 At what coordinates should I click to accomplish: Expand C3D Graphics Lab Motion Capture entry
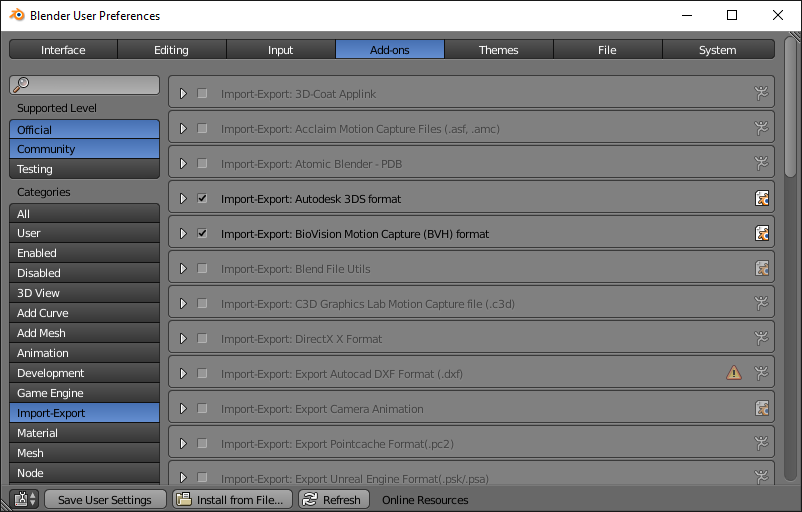pos(183,304)
